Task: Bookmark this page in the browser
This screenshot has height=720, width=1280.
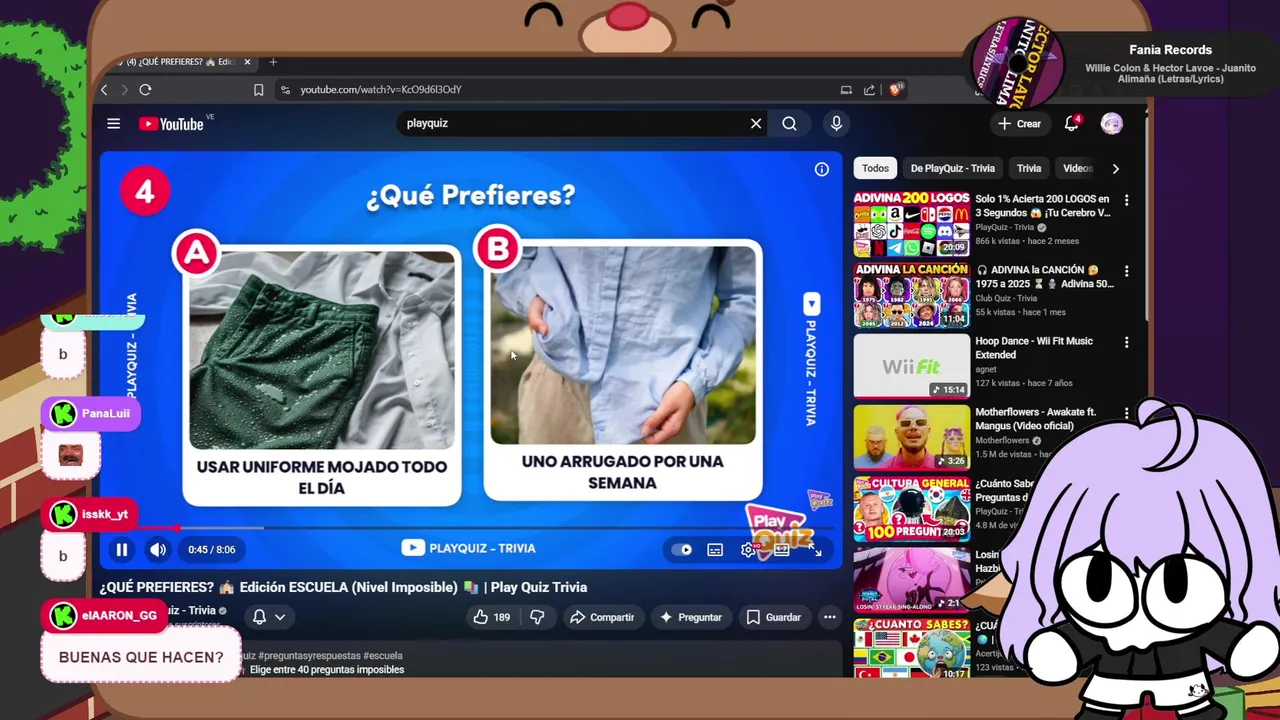Action: tap(258, 90)
